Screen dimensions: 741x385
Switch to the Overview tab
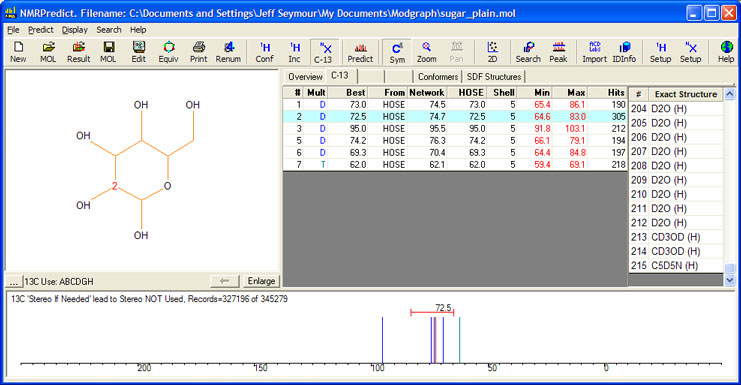click(x=305, y=77)
